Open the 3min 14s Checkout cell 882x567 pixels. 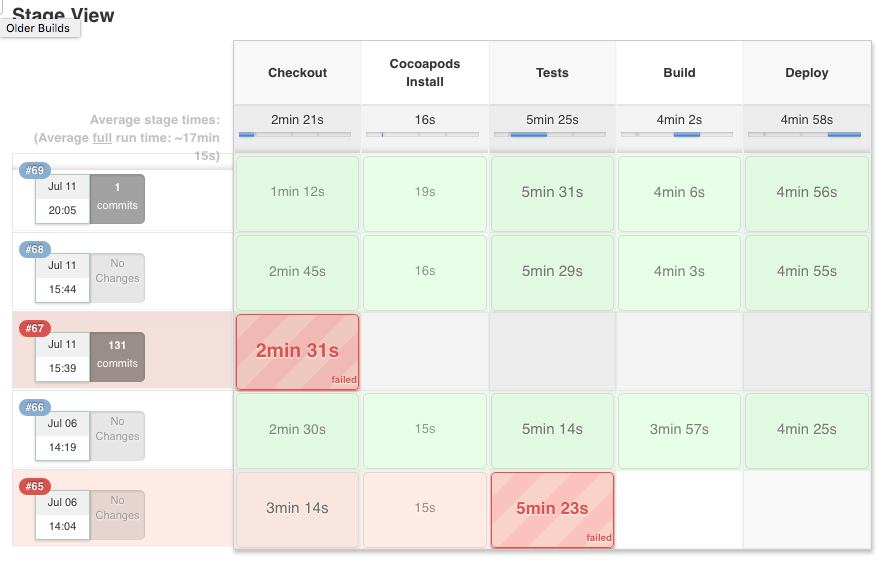297,510
